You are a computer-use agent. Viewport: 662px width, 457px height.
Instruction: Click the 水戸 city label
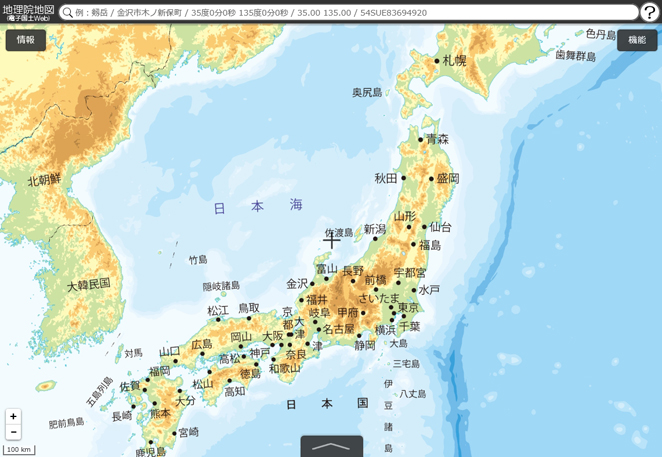[429, 290]
